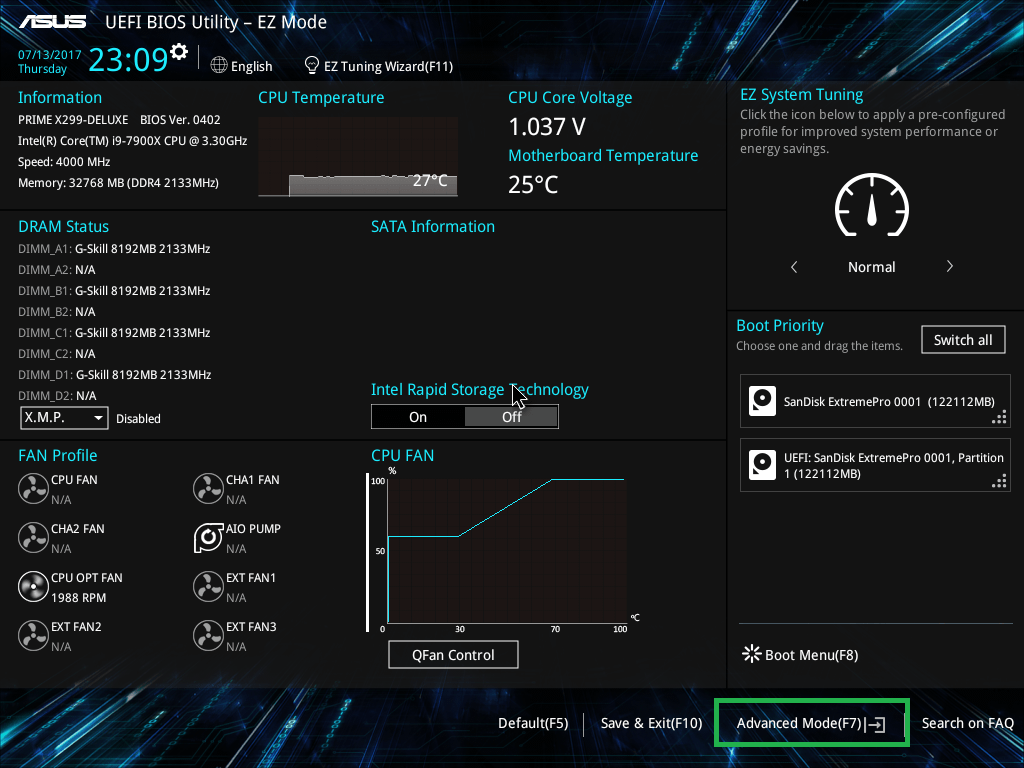Click the CHA2 FAN icon

(33, 537)
